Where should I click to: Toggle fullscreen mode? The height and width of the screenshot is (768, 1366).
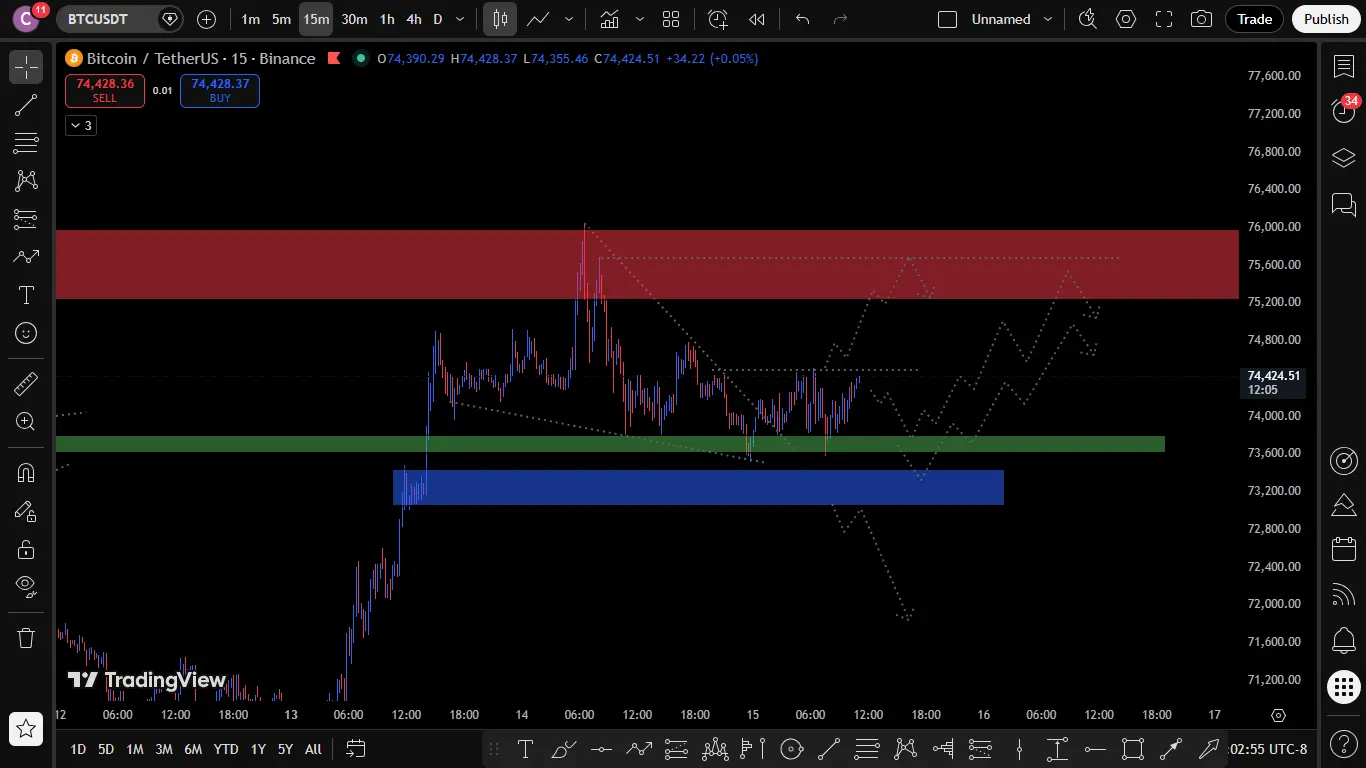(1164, 19)
